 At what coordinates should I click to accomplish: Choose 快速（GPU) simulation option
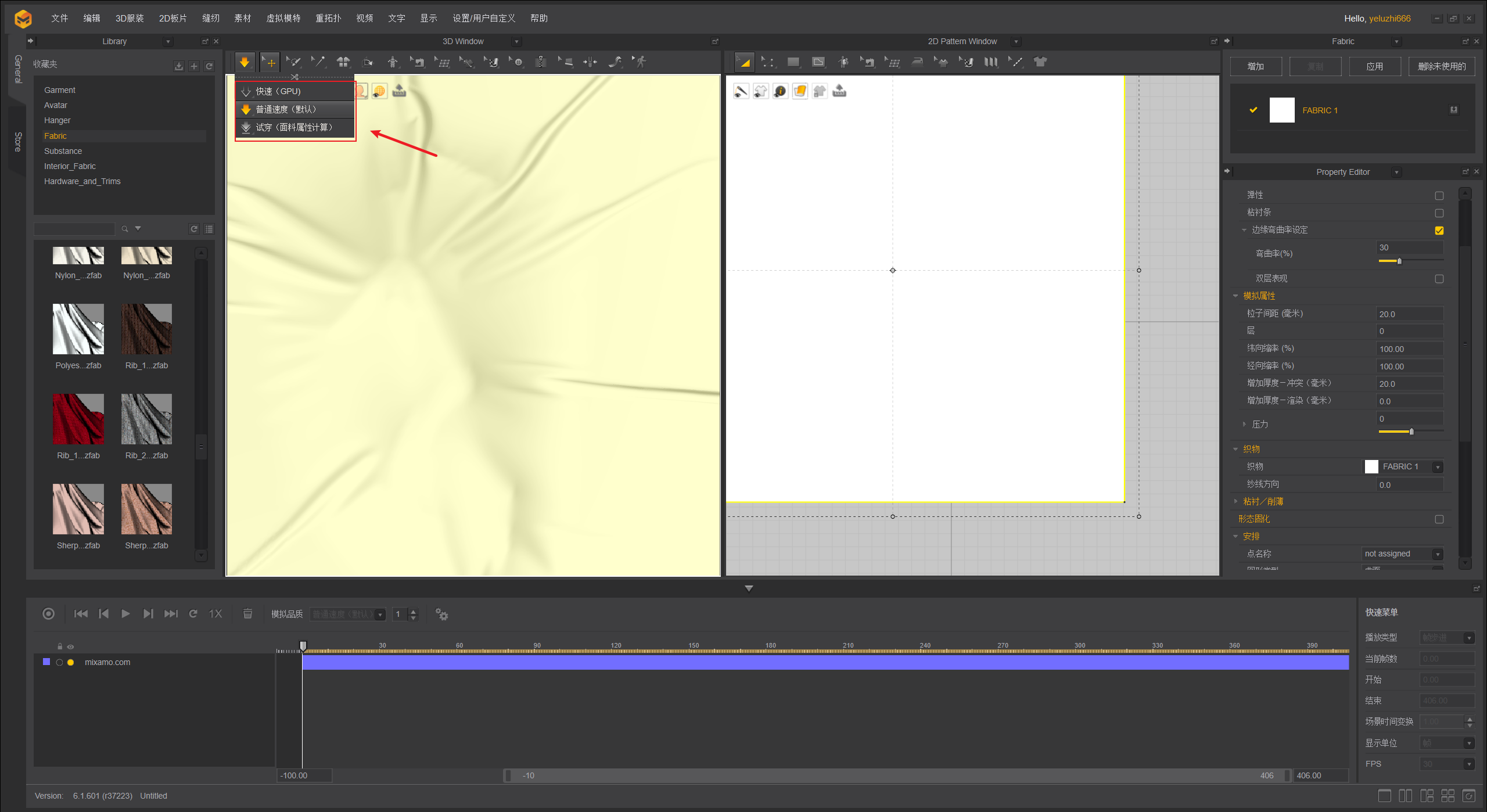point(278,91)
